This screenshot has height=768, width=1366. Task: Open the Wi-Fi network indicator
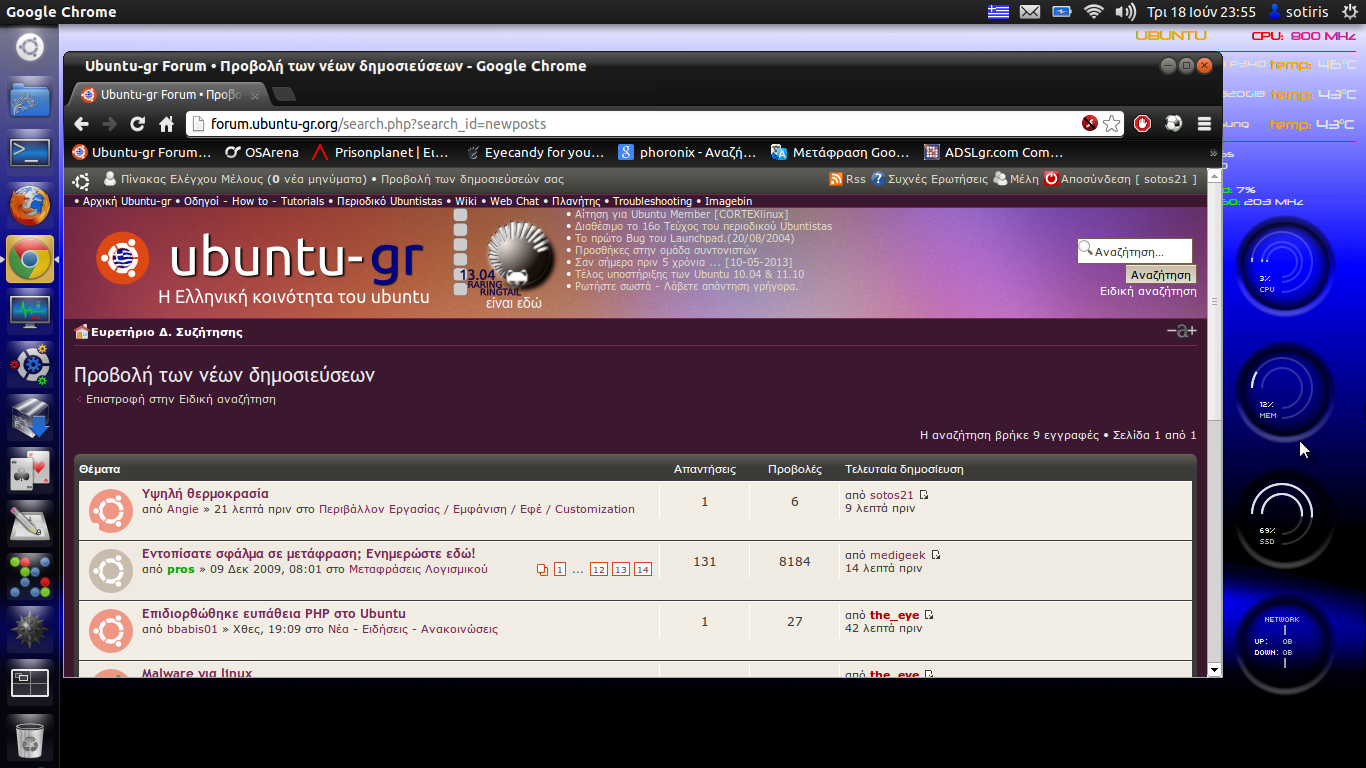[x=1093, y=12]
